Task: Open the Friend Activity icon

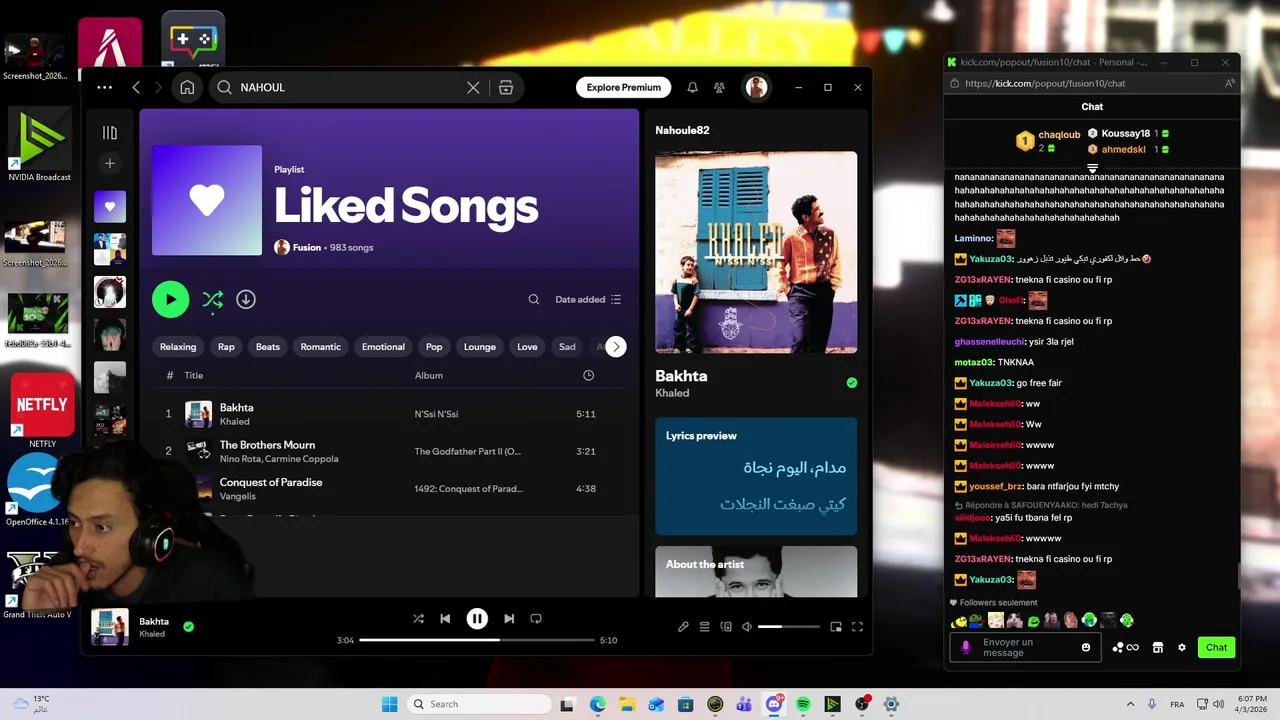Action: pos(719,87)
